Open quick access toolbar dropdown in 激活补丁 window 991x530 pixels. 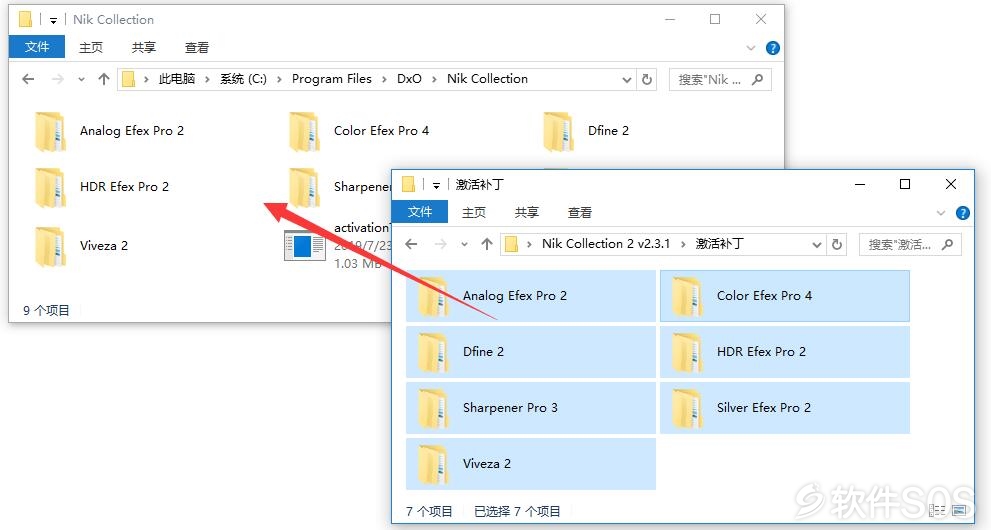pyautogui.click(x=436, y=185)
